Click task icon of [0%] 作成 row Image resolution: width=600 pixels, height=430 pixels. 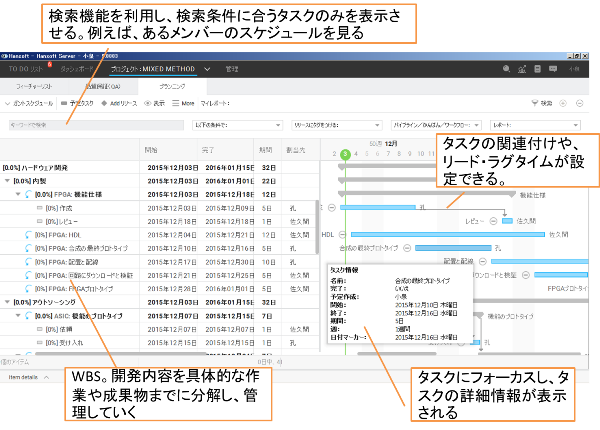coord(39,208)
